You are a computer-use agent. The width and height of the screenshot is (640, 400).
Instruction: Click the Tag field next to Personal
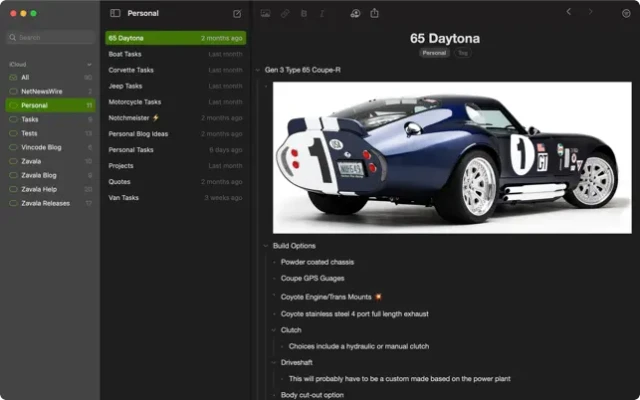pos(462,52)
